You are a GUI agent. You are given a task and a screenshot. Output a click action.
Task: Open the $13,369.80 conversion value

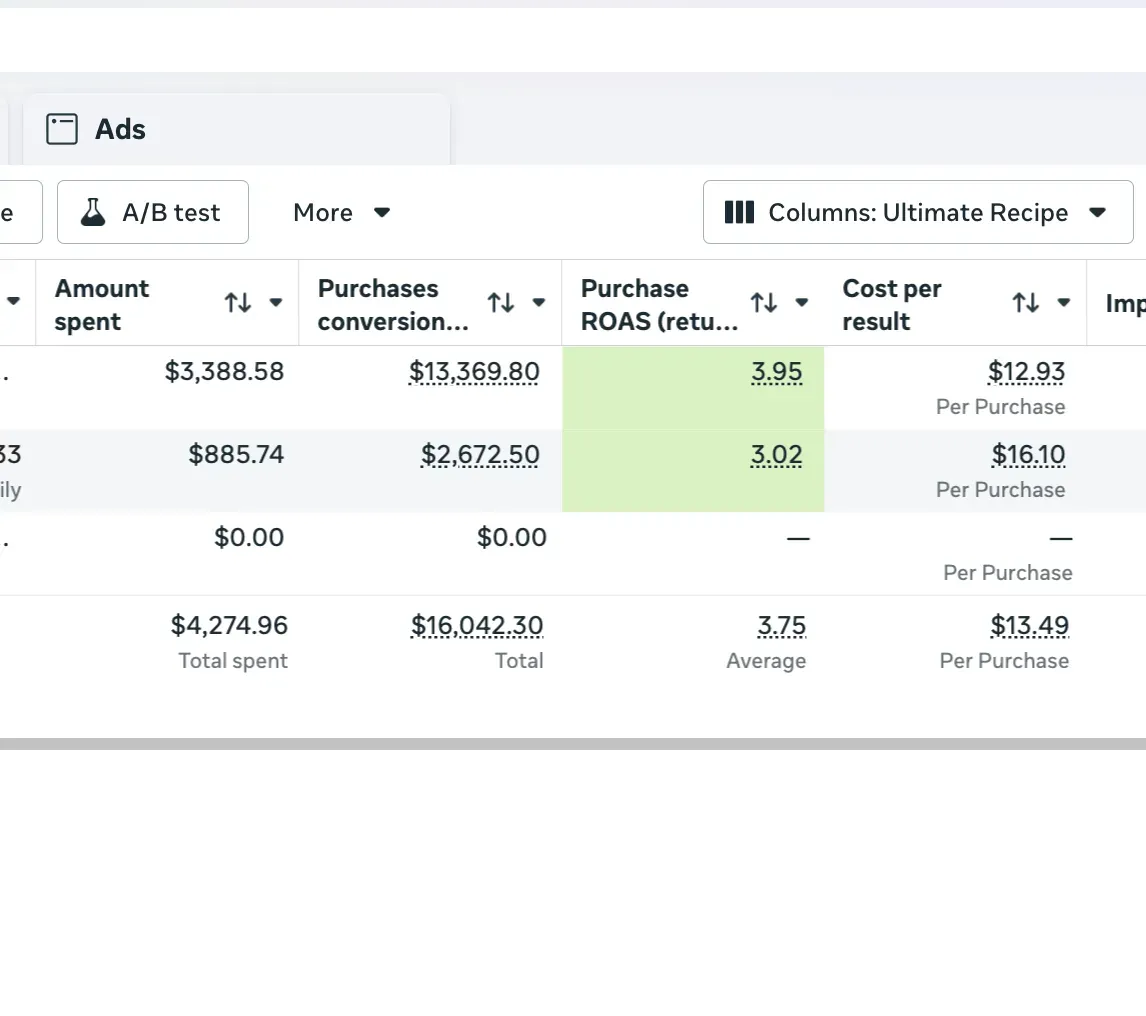[x=474, y=371]
